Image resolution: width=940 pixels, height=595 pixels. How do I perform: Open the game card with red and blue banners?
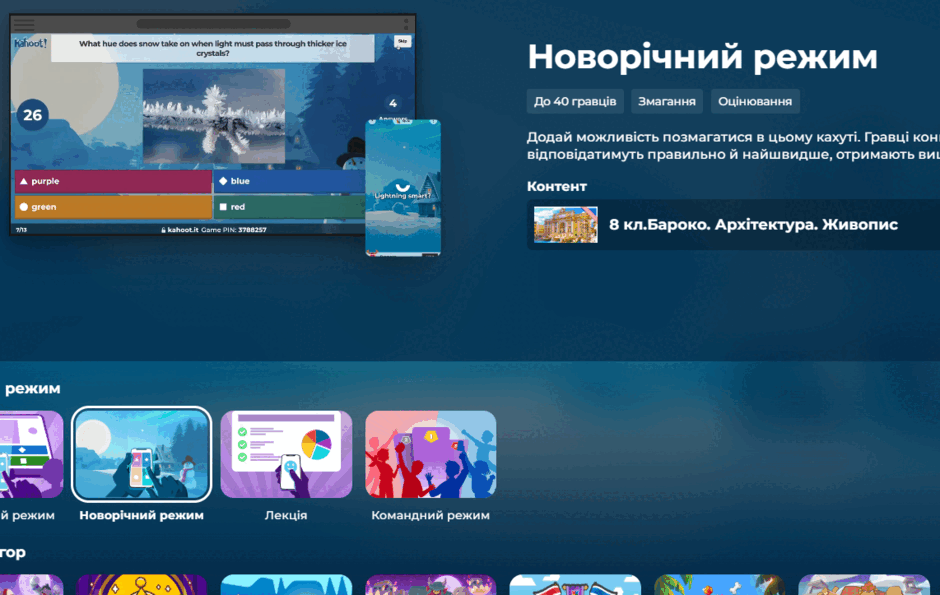coord(575,585)
